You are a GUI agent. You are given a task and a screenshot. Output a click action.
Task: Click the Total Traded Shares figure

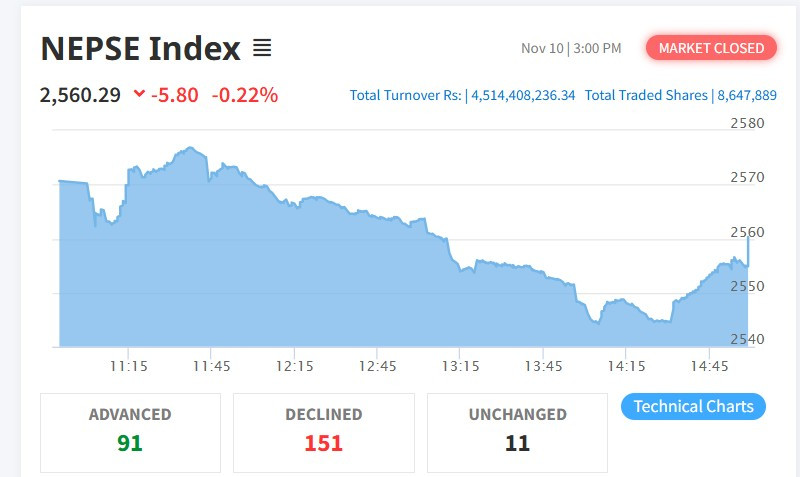(x=680, y=96)
